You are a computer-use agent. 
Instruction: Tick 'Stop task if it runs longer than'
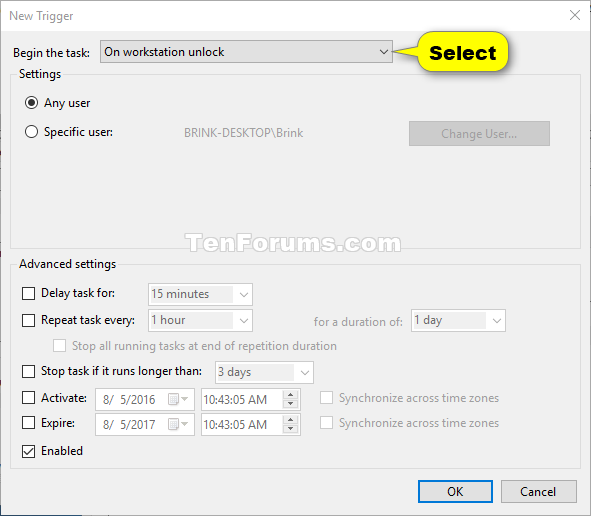click(28, 371)
